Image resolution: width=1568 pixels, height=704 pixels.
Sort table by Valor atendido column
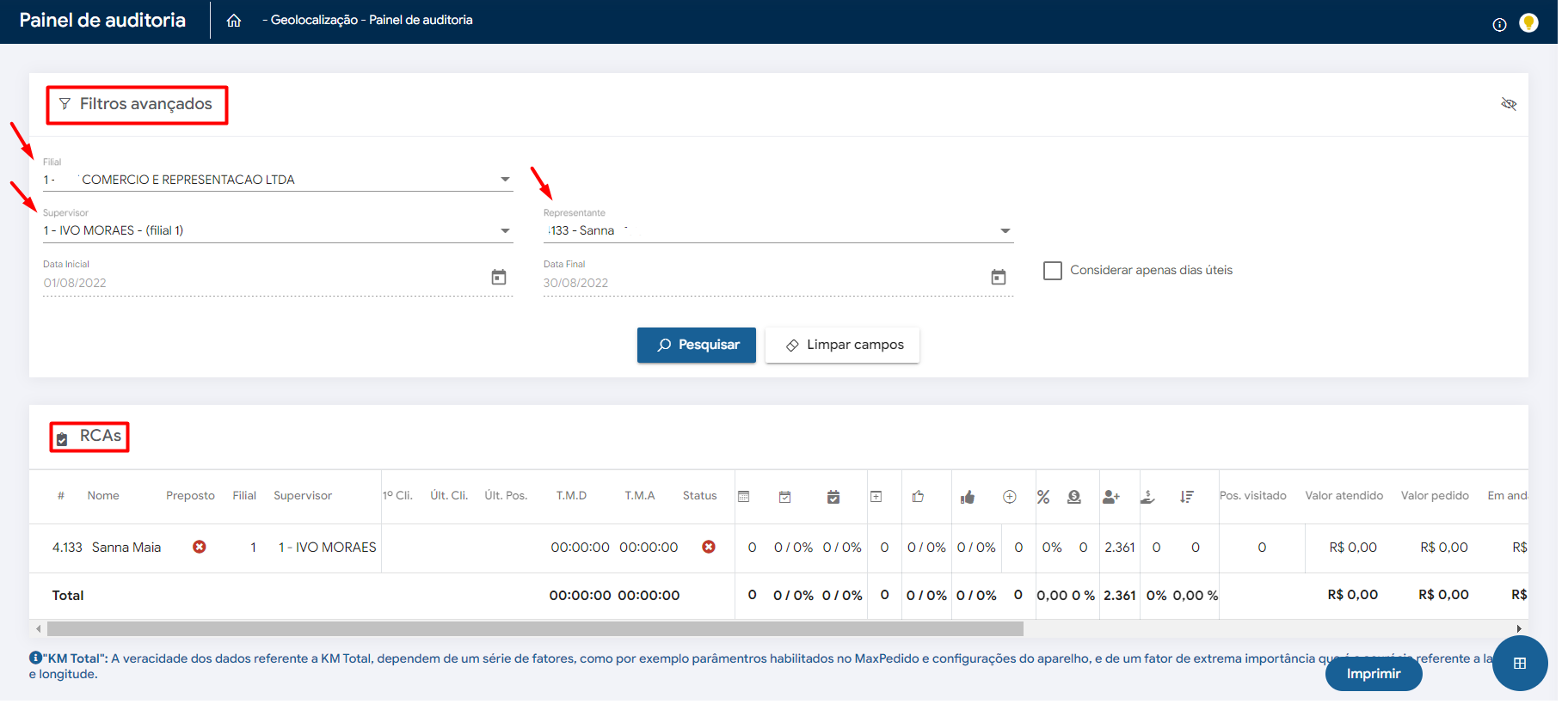[1344, 496]
